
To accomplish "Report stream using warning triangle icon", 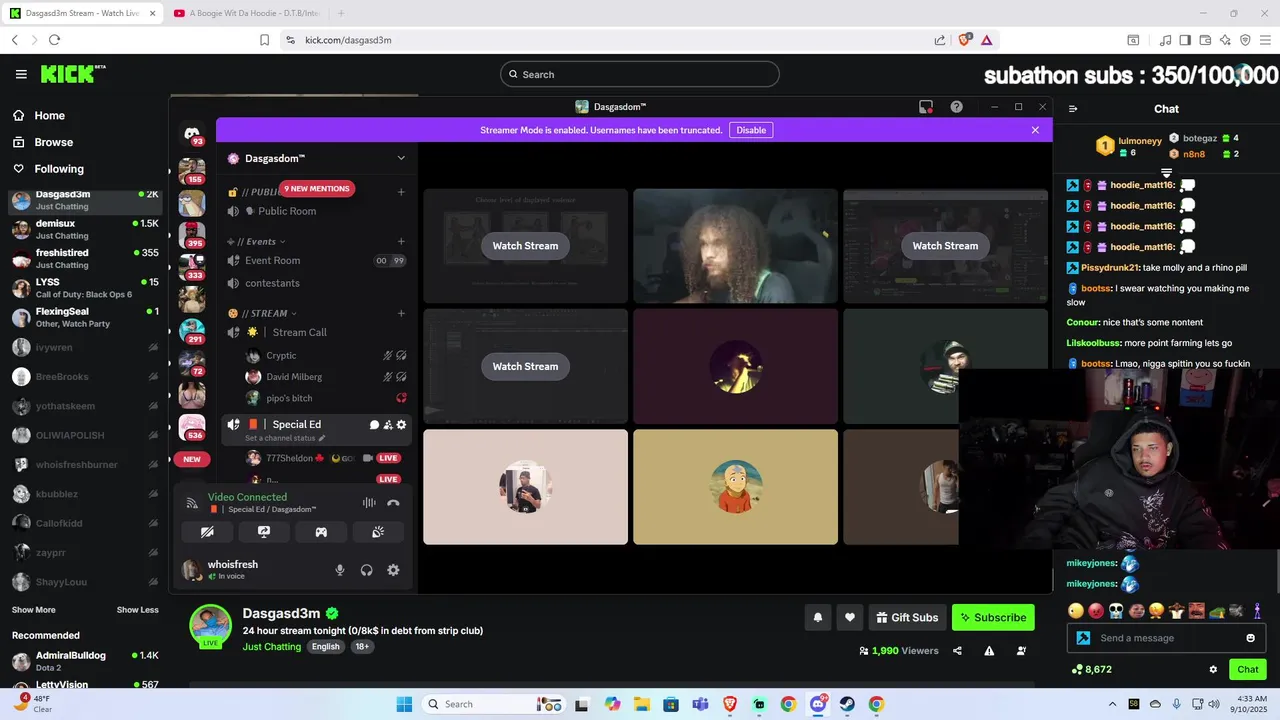I will tap(989, 651).
